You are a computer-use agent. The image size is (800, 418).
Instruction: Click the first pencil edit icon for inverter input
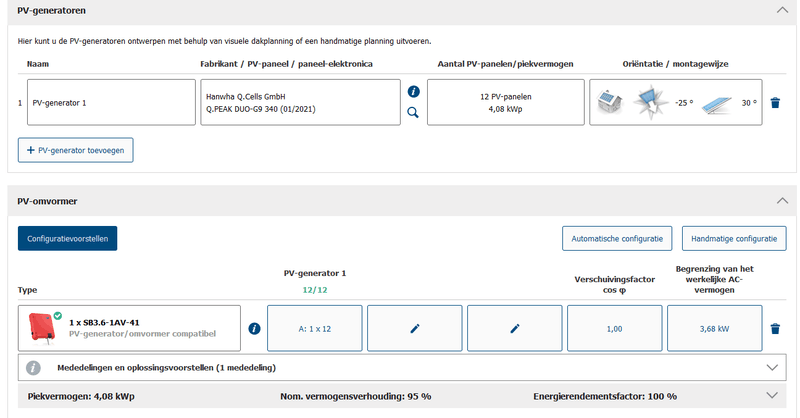tap(415, 329)
